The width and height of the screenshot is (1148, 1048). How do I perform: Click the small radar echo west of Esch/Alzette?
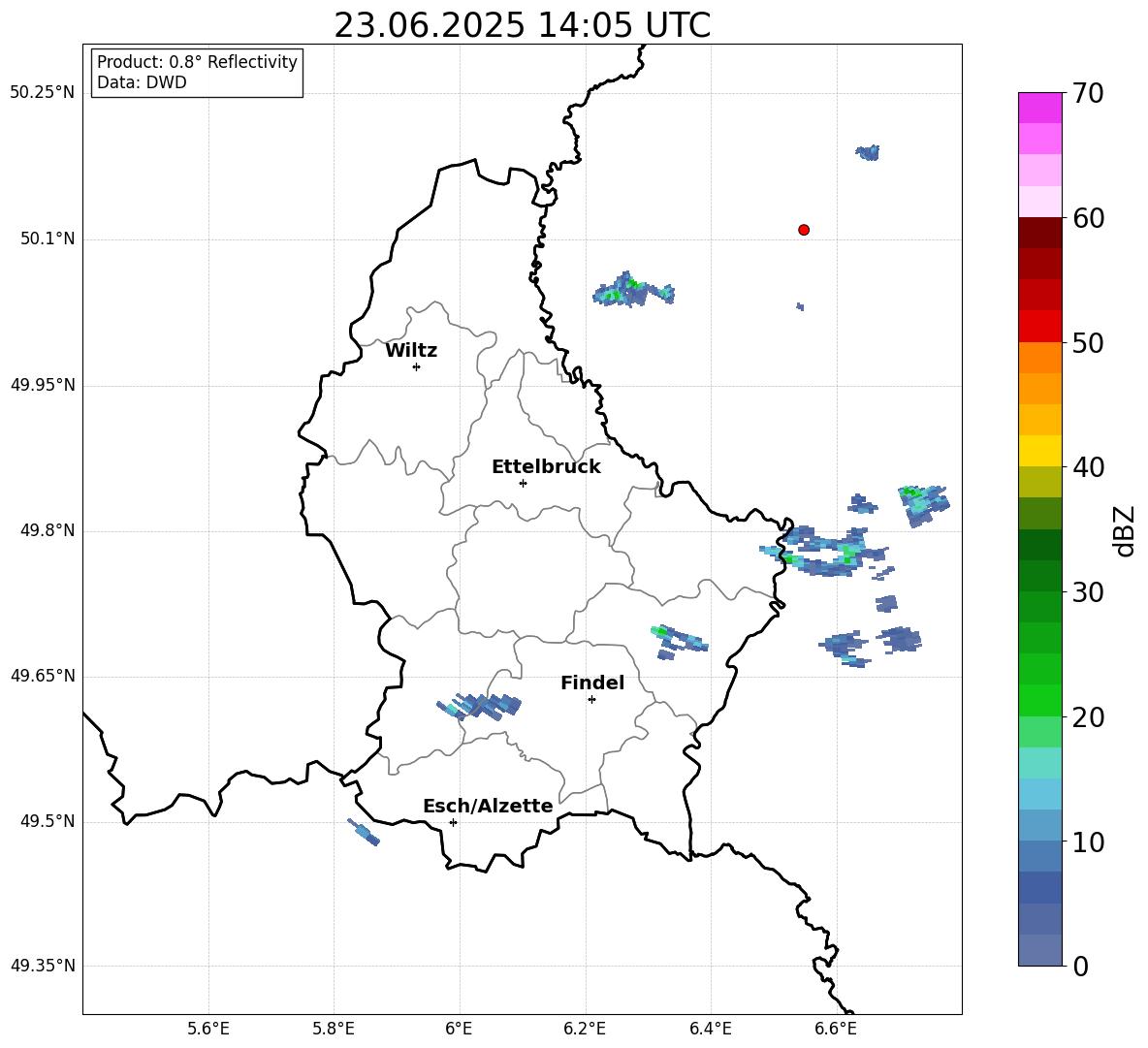(x=364, y=832)
